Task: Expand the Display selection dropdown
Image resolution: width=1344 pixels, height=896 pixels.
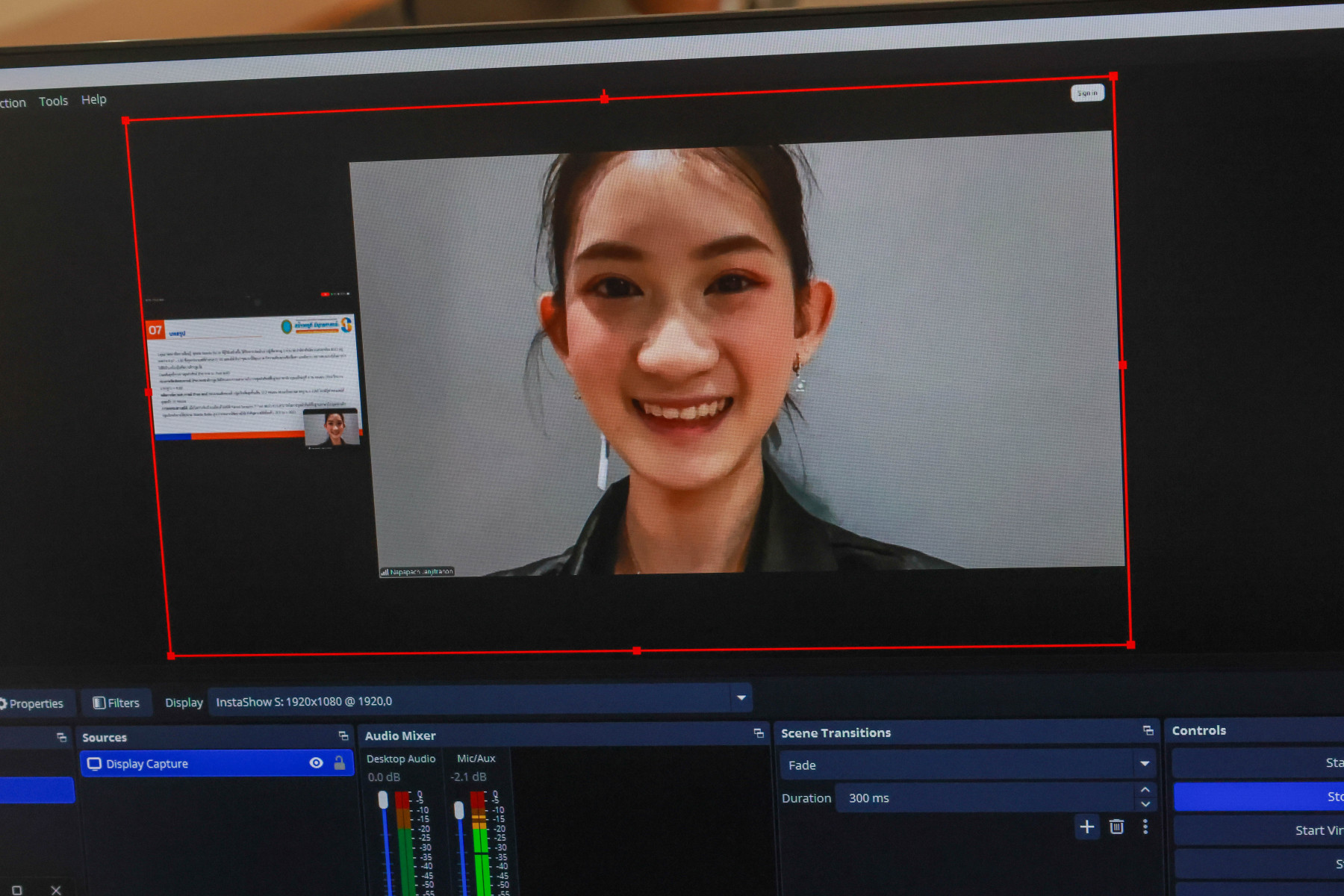Action: tap(741, 698)
